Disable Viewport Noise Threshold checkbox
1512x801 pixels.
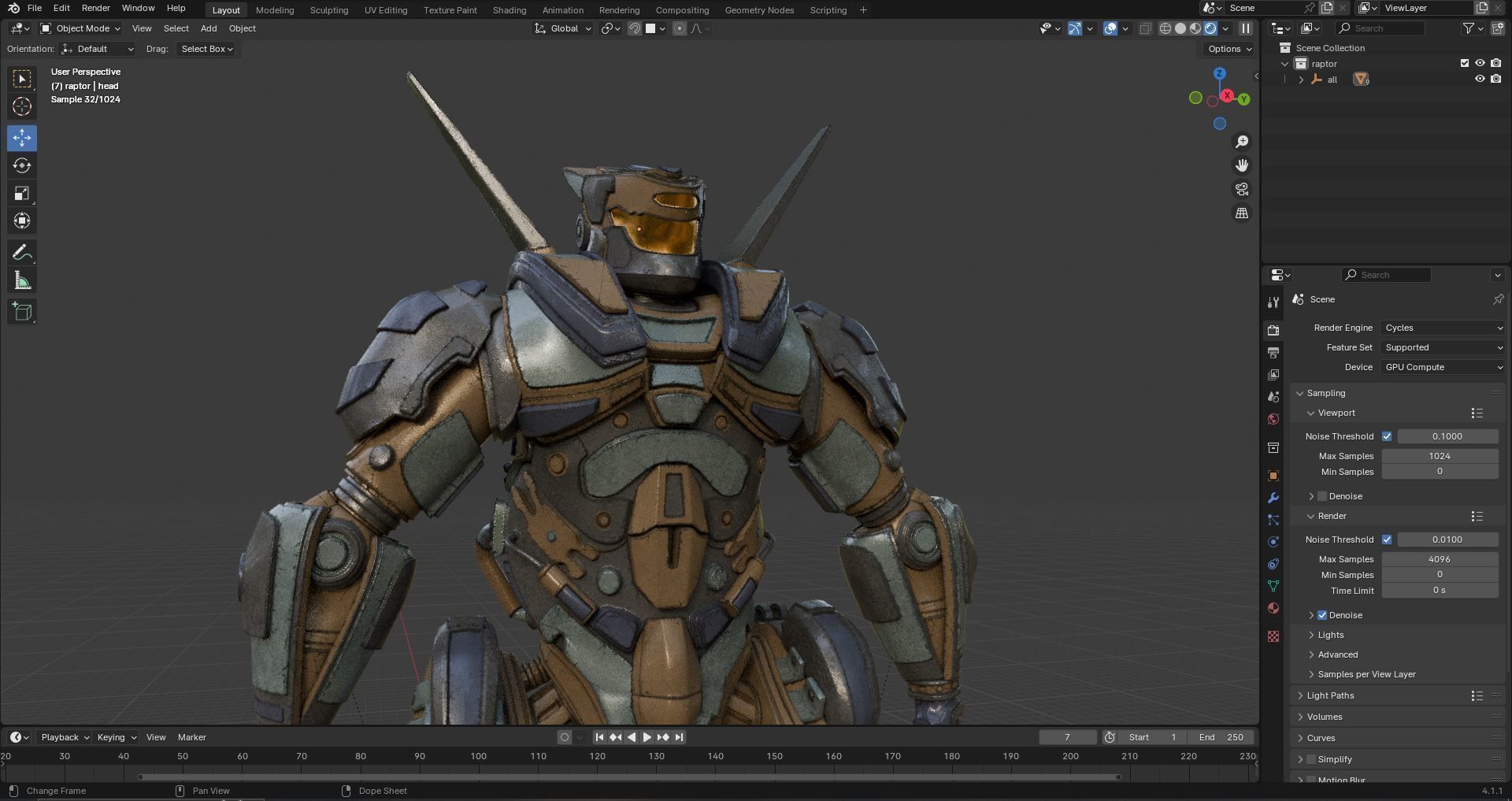pos(1387,436)
